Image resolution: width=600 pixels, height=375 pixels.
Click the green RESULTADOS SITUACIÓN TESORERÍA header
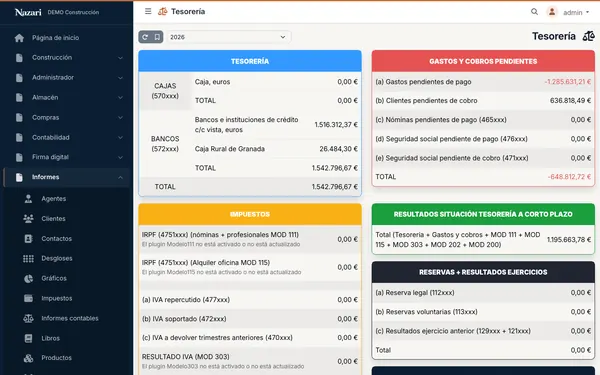[483, 214]
